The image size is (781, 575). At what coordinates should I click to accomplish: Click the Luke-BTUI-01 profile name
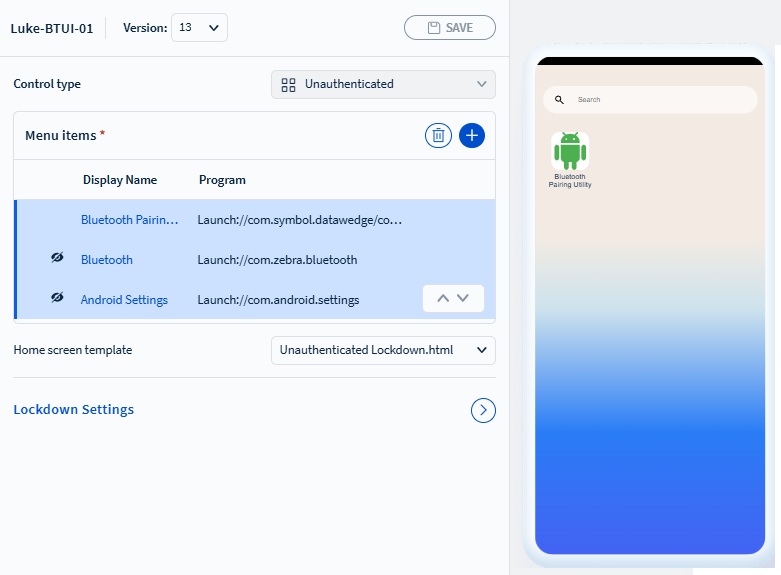(x=52, y=28)
